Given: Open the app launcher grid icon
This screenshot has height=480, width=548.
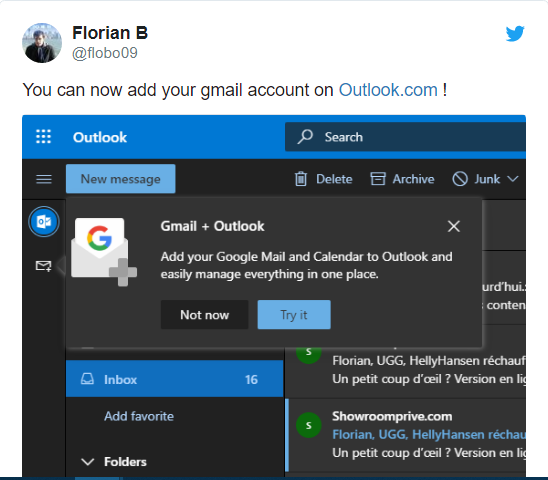Looking at the screenshot, I should pos(44,137).
